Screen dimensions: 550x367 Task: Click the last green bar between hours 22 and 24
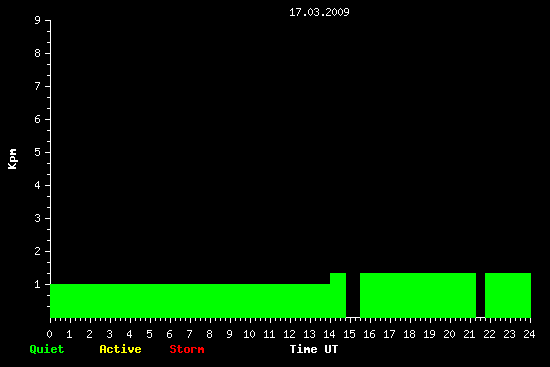pyautogui.click(x=508, y=295)
